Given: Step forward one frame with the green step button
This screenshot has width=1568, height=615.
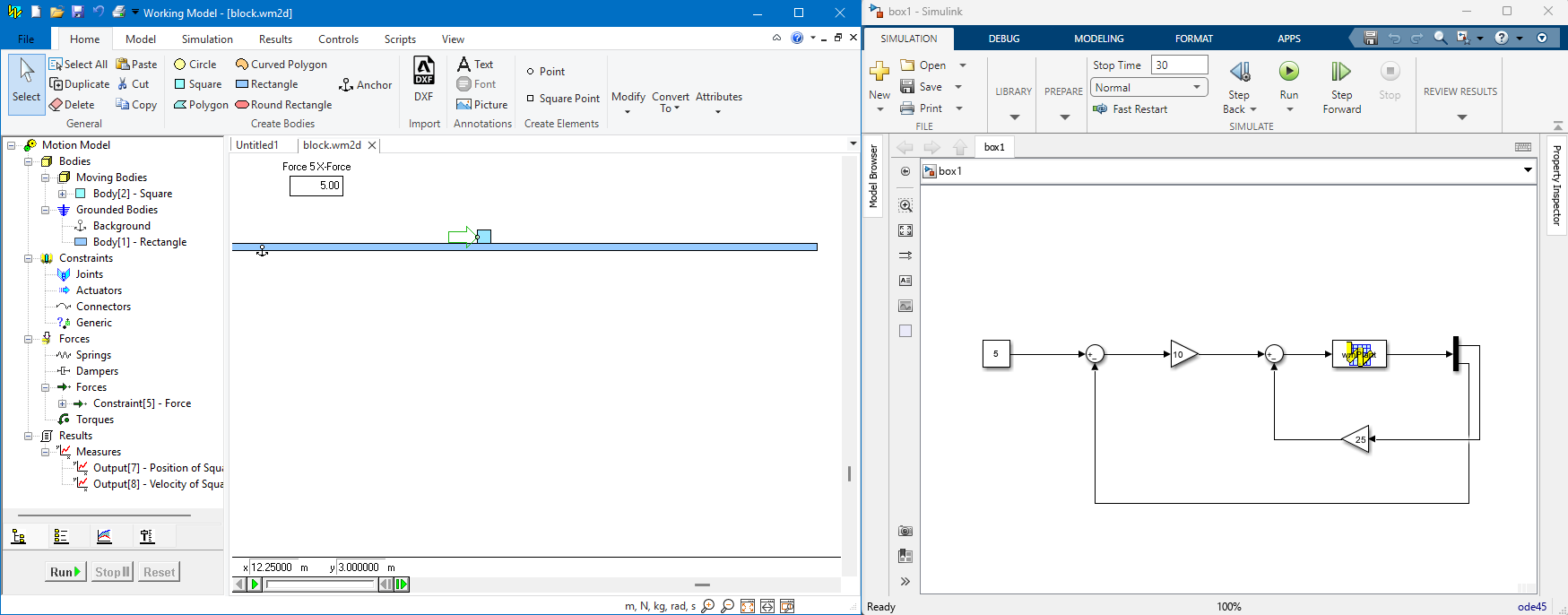Looking at the screenshot, I should tap(402, 585).
